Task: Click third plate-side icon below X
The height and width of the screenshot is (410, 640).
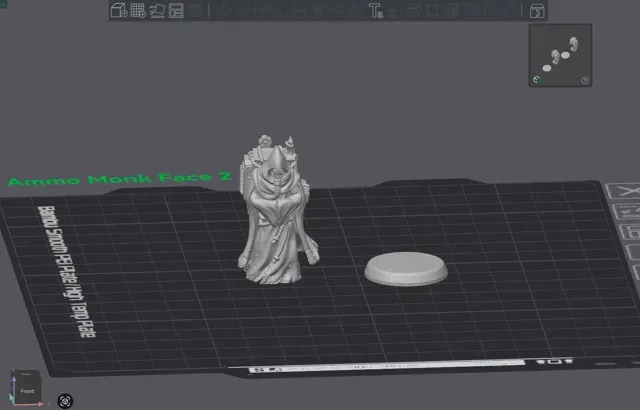Action: pos(631,233)
